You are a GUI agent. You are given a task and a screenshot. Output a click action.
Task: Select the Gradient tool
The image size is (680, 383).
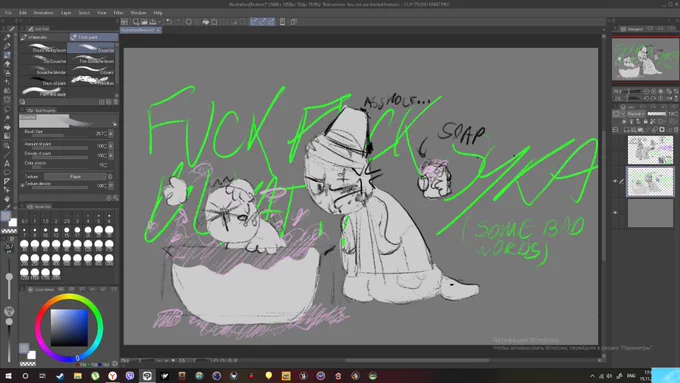point(7,136)
